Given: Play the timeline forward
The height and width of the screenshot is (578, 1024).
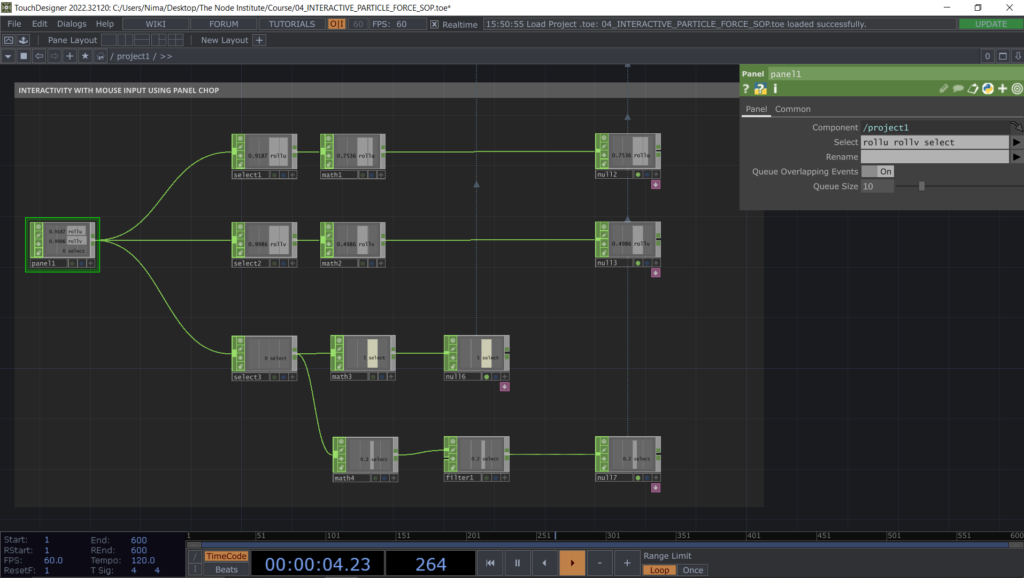Looking at the screenshot, I should pos(572,563).
